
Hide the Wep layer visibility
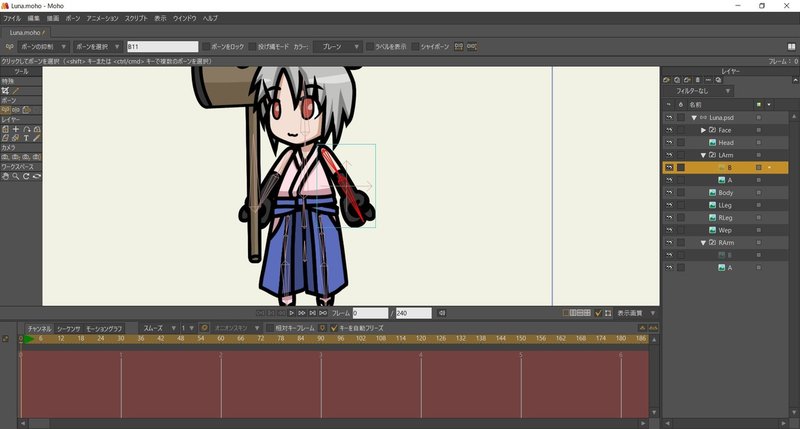pyautogui.click(x=669, y=230)
